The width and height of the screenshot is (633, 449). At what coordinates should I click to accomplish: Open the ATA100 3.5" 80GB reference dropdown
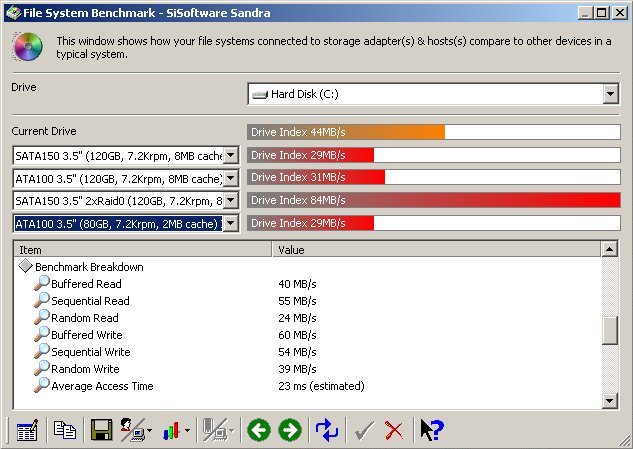click(231, 223)
